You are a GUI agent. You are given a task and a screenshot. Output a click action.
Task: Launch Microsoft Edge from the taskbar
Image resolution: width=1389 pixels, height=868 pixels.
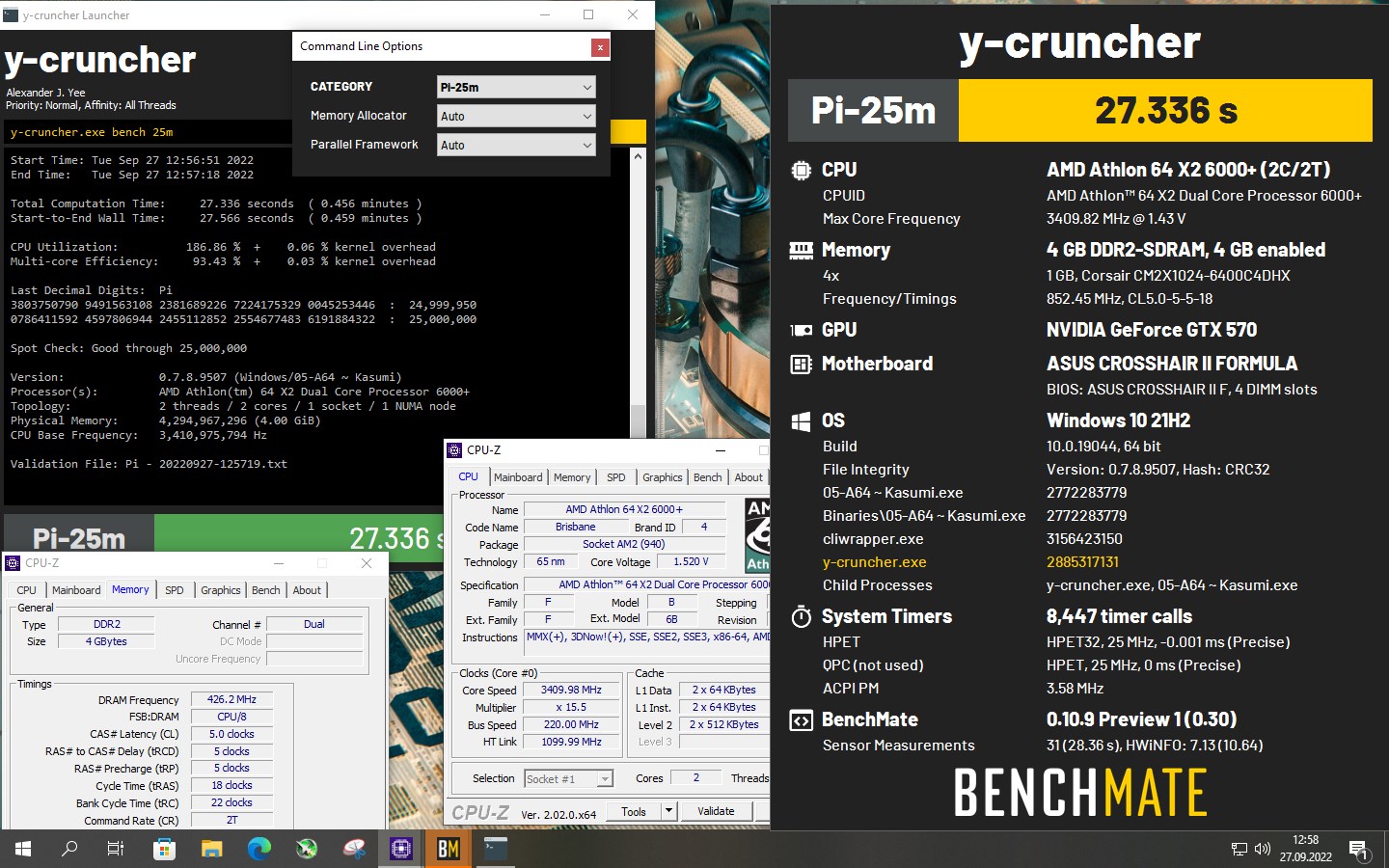tap(259, 849)
